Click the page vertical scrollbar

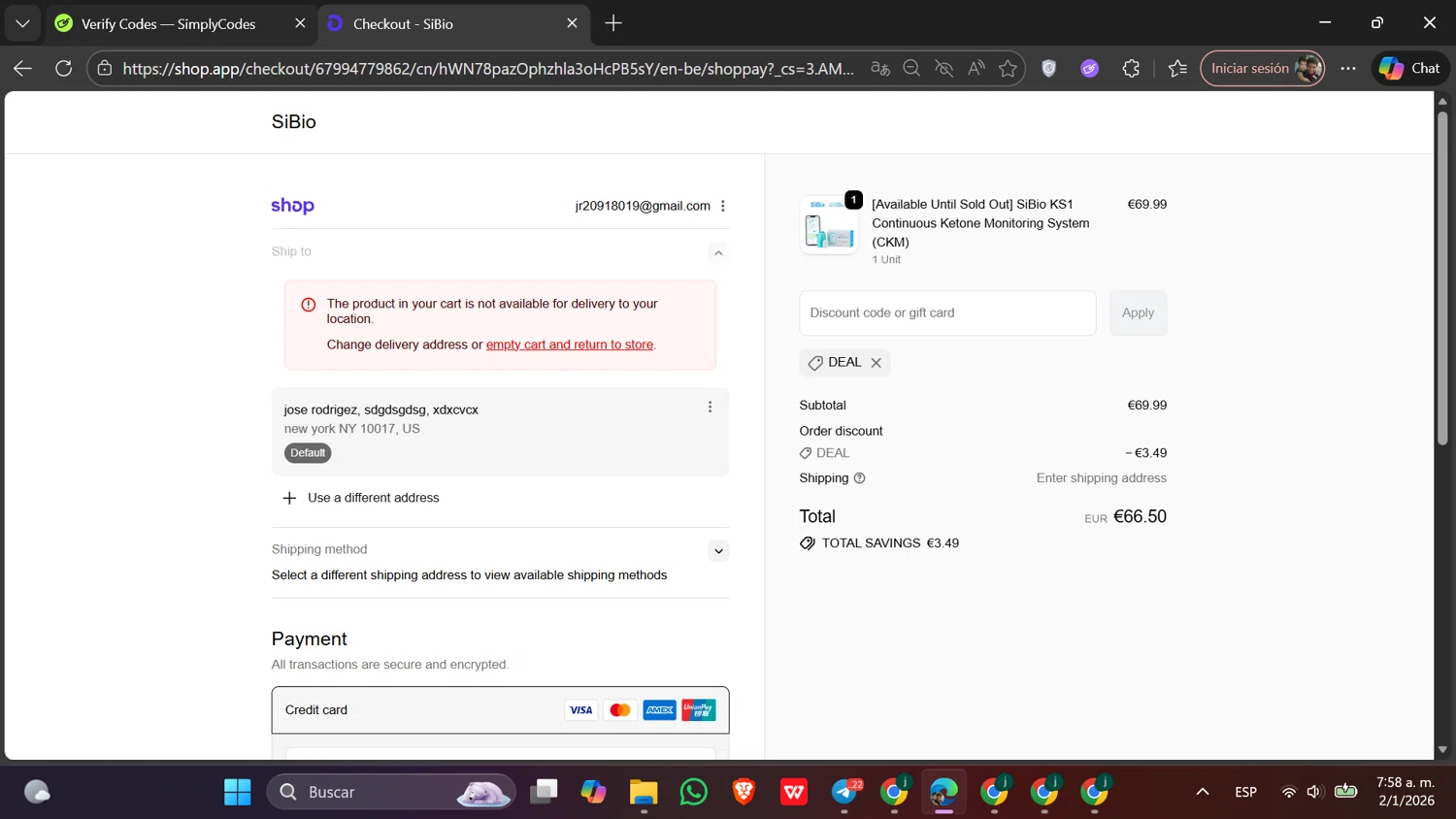click(x=1442, y=278)
